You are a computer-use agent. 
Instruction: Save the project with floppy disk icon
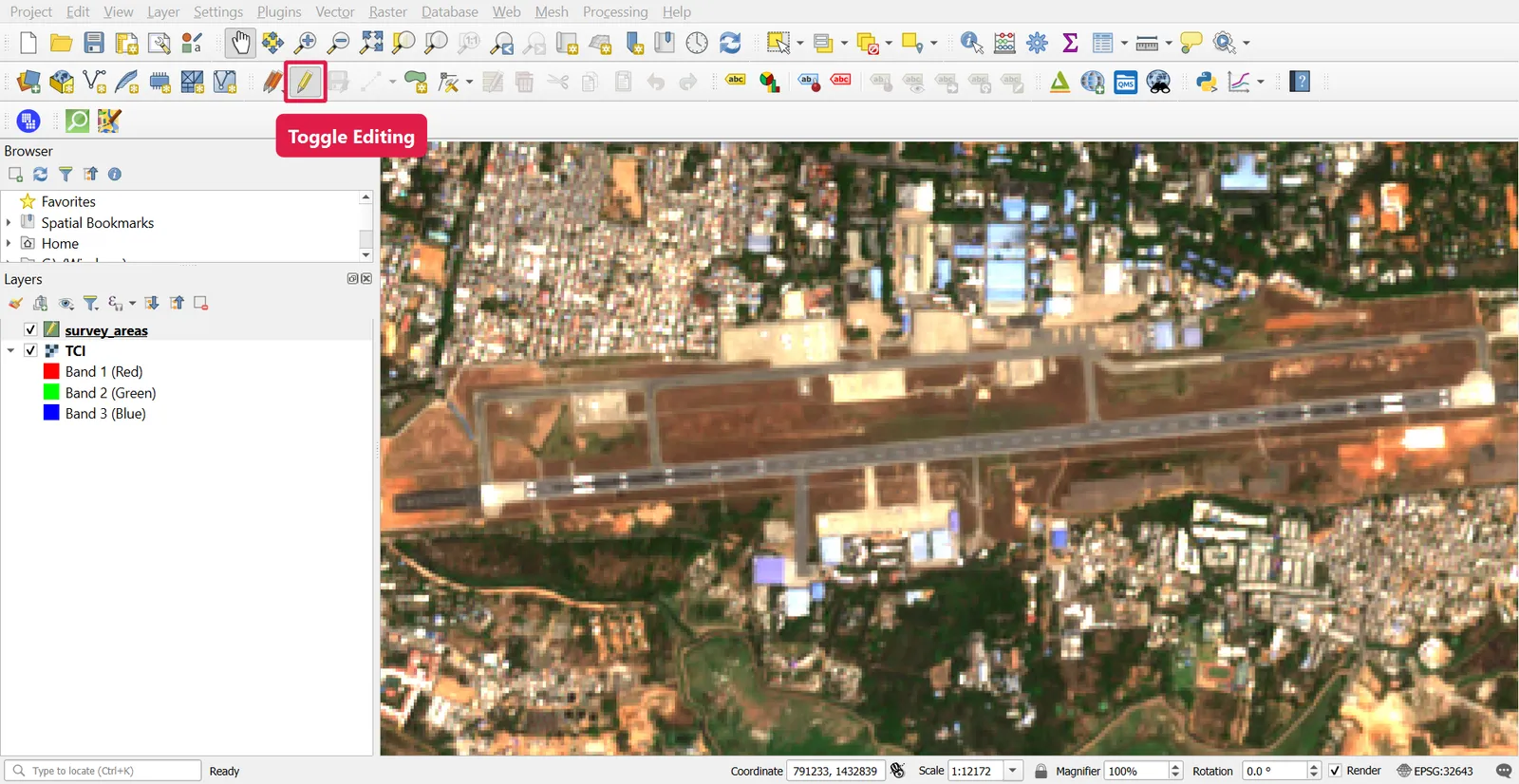94,43
